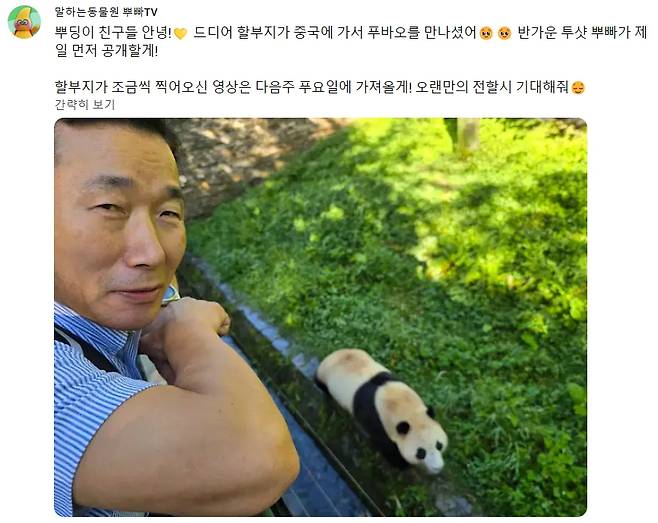Click the man's face in the photo

(x=120, y=229)
